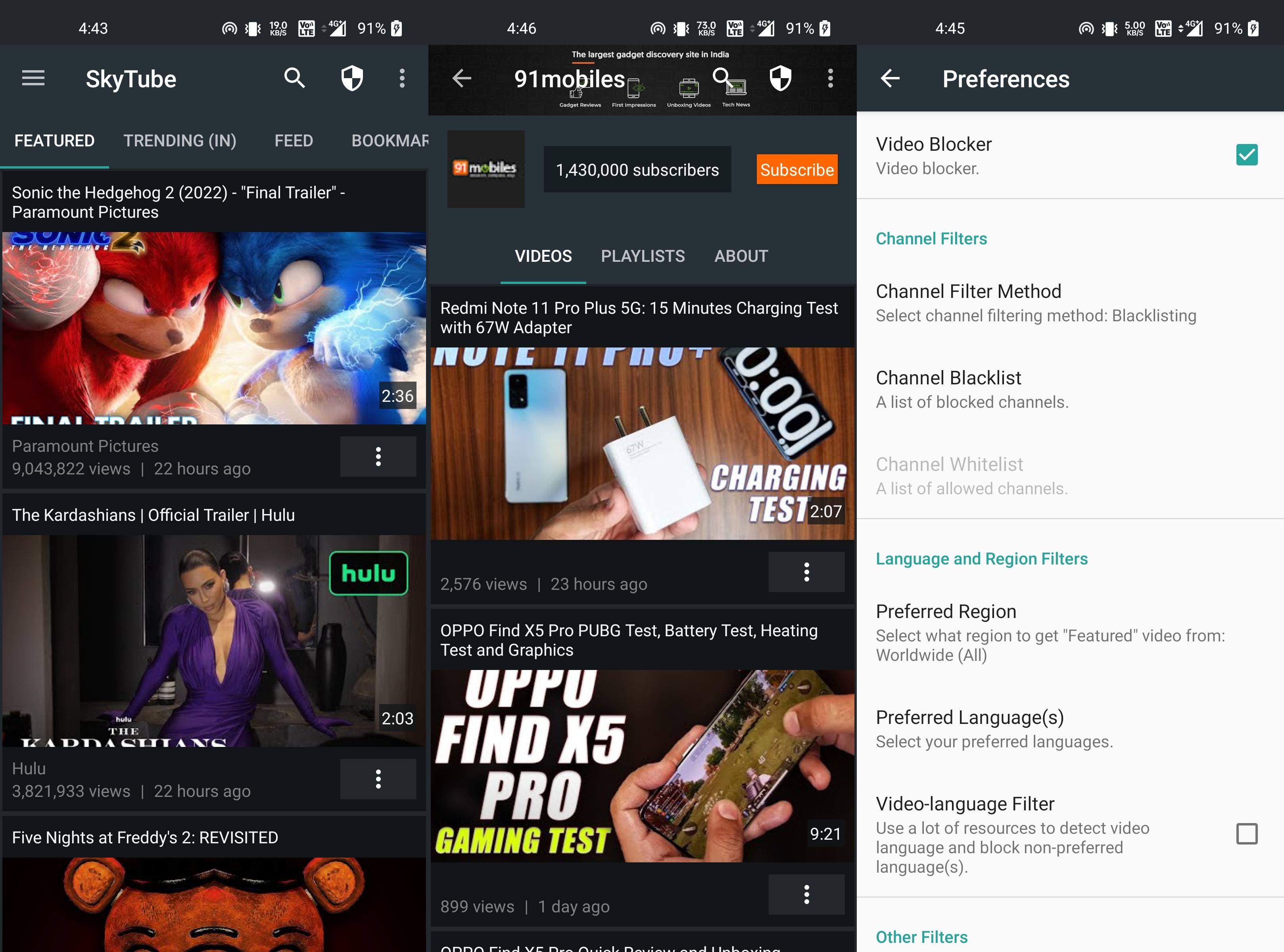Tap the hotspot icon in the first status bar

[229, 28]
